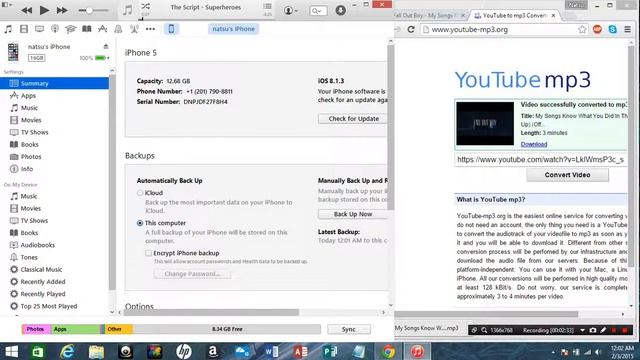640x360 pixels.
Task: Skip to previous track in iTunes
Action: [27, 10]
